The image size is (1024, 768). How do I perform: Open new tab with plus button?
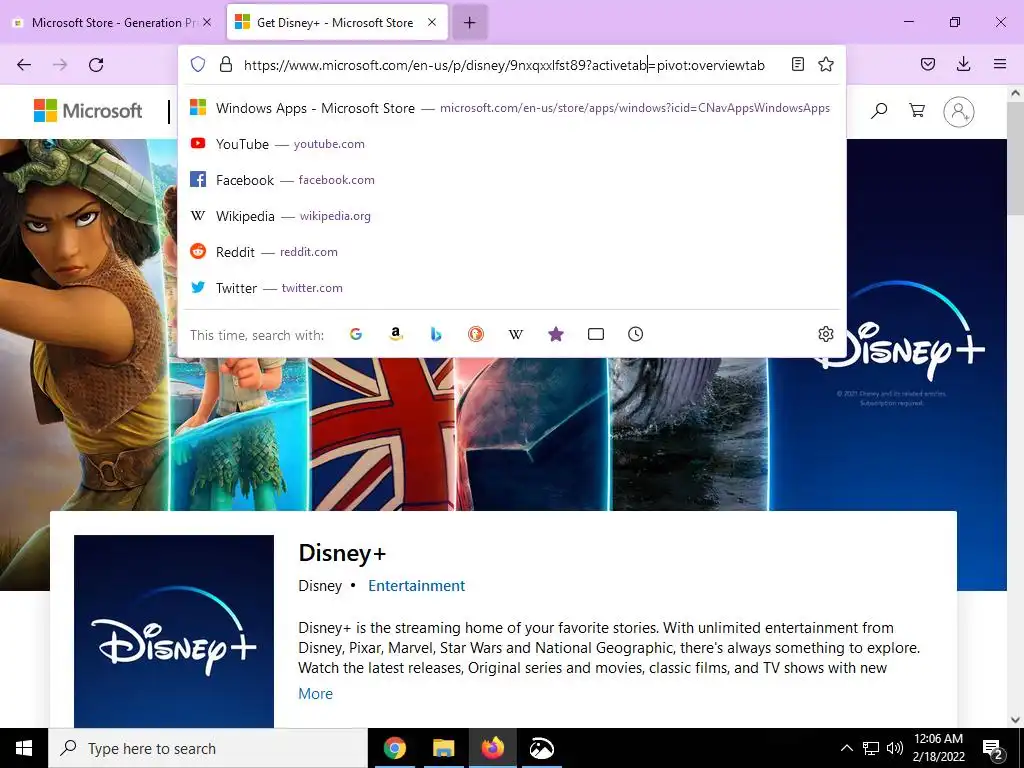click(470, 23)
